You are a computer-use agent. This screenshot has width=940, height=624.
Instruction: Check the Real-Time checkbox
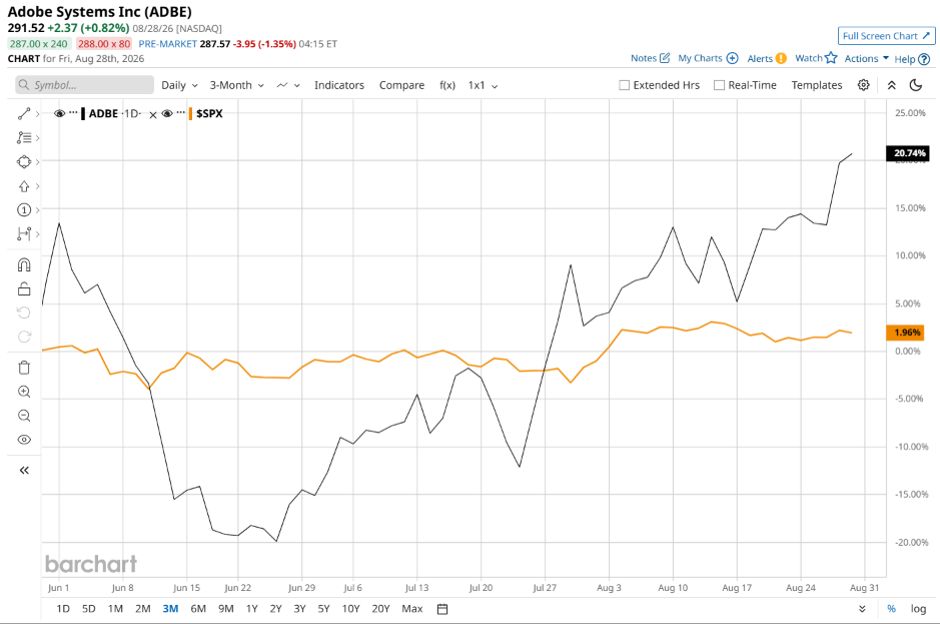(719, 85)
